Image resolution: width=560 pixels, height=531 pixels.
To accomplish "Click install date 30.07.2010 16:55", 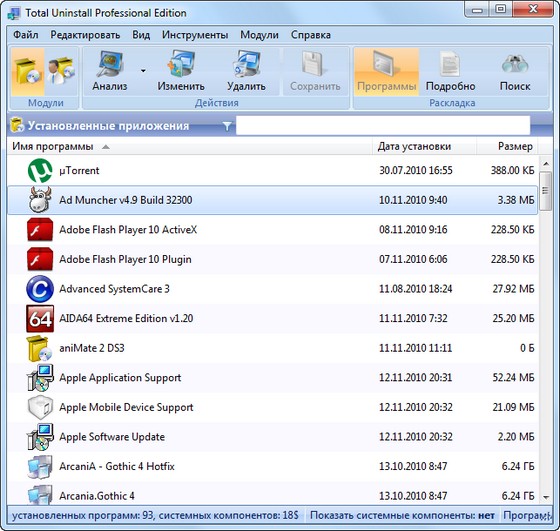I will click(416, 170).
